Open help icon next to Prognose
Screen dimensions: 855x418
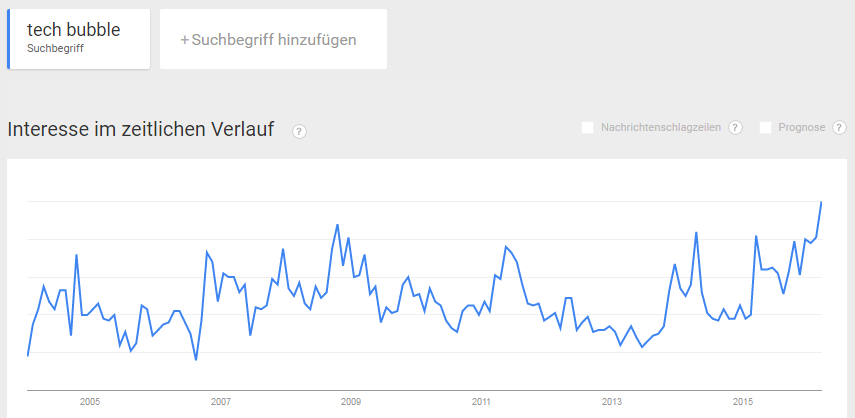coord(839,128)
